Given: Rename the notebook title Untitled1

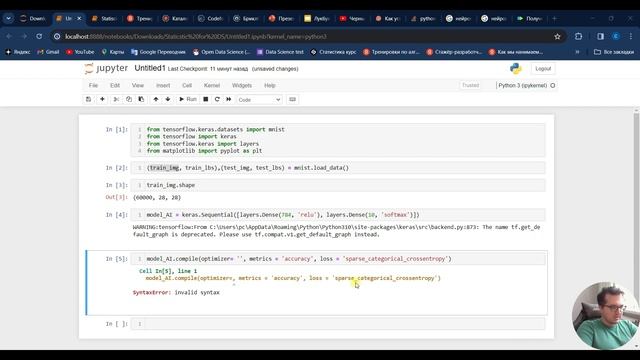Looking at the screenshot, I should [x=150, y=68].
